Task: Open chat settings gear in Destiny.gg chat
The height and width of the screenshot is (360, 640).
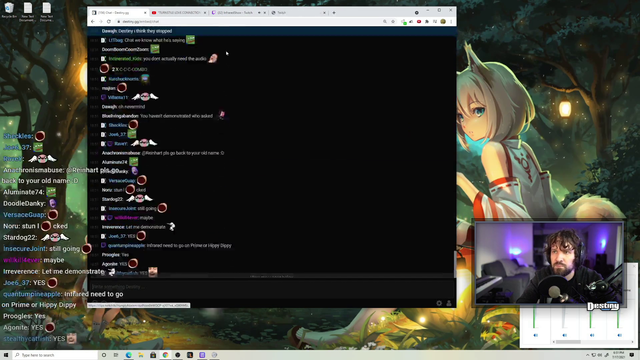Action: click(x=439, y=303)
